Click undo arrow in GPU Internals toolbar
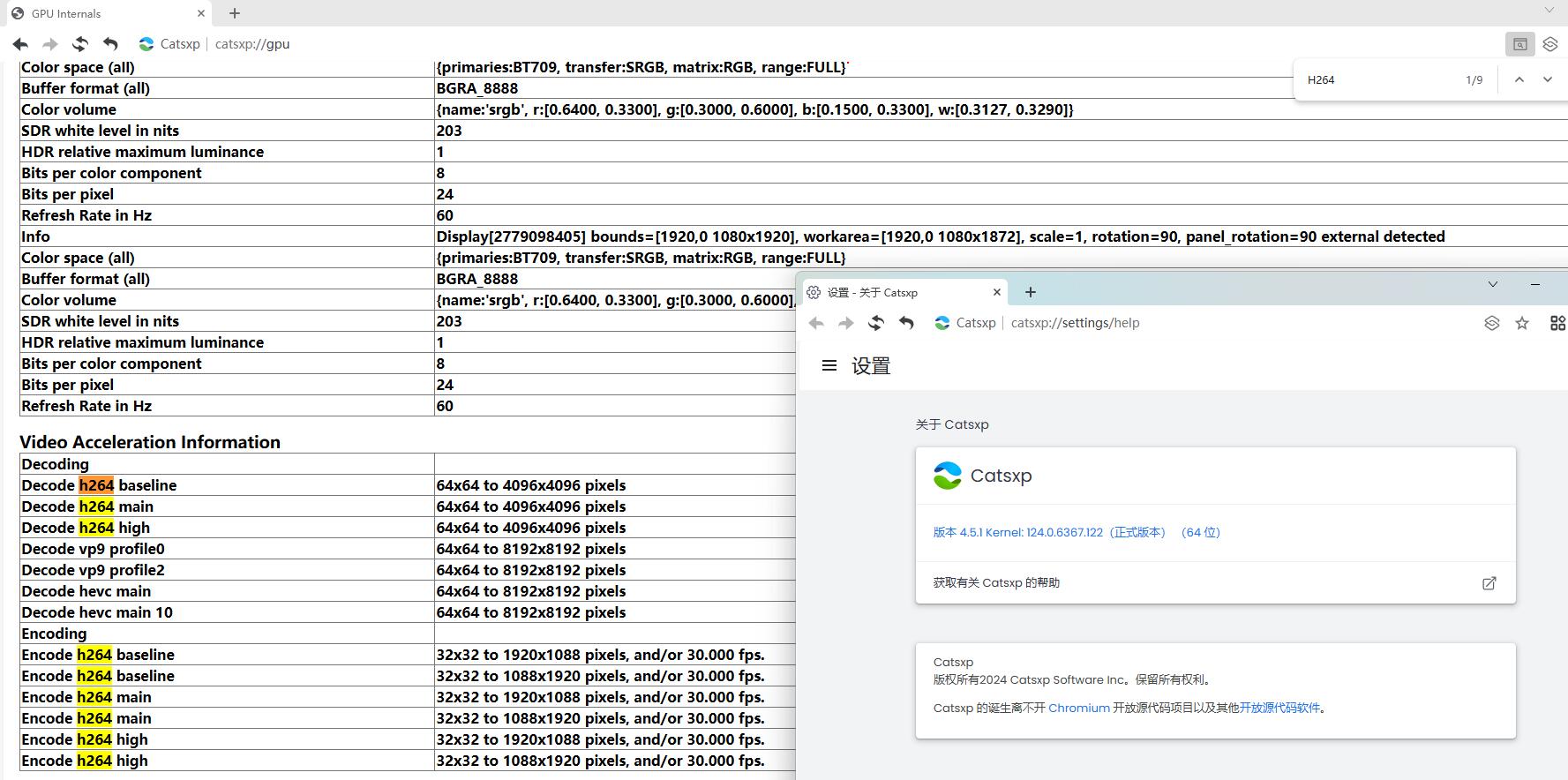Screen dimensions: 1568x780 click(110, 44)
